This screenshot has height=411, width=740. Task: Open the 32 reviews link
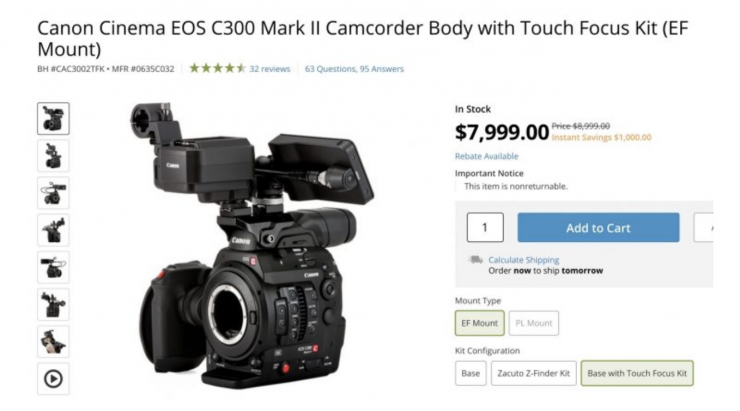pos(269,69)
